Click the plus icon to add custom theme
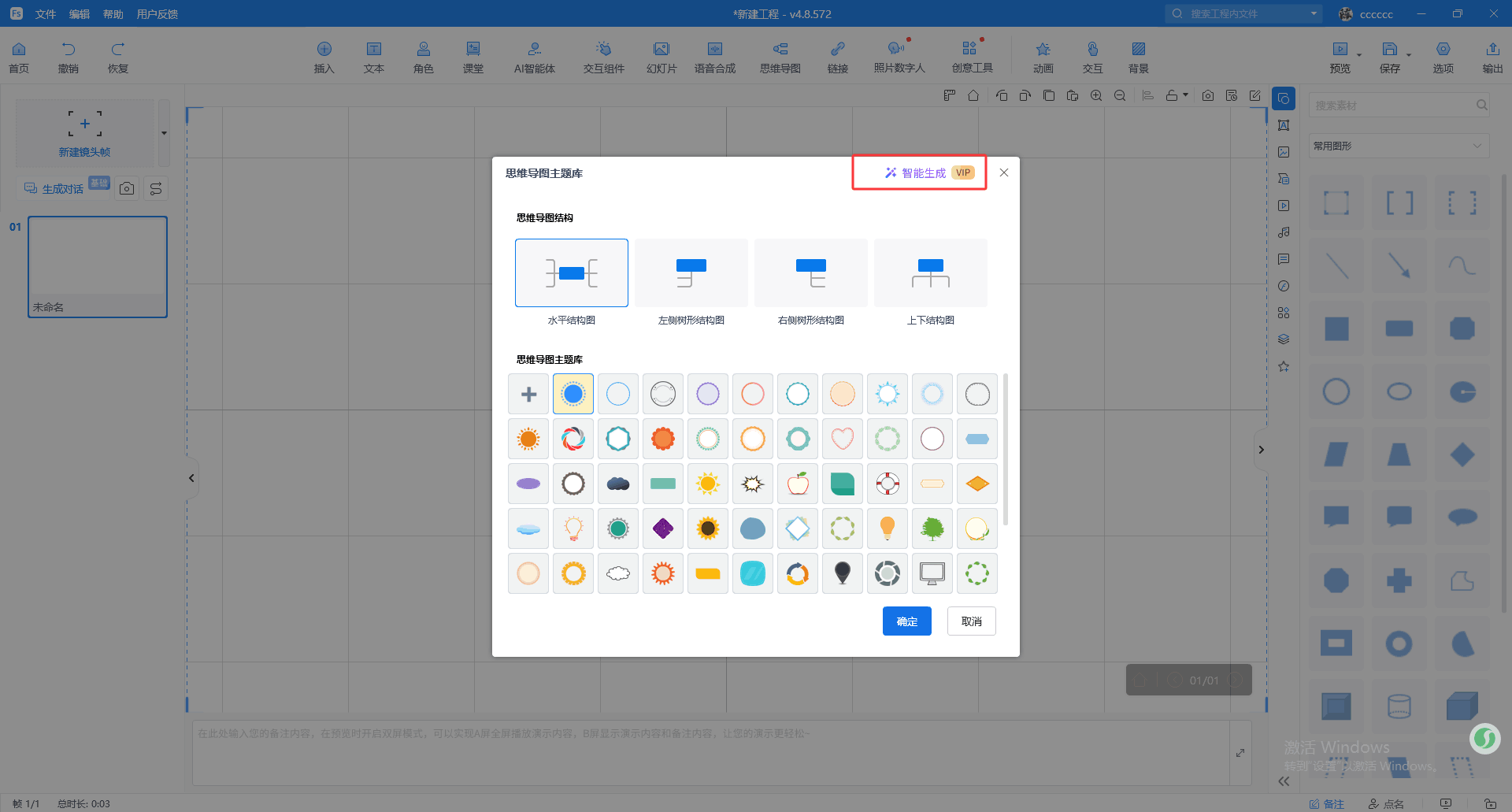The width and height of the screenshot is (1512, 812). 528,394
